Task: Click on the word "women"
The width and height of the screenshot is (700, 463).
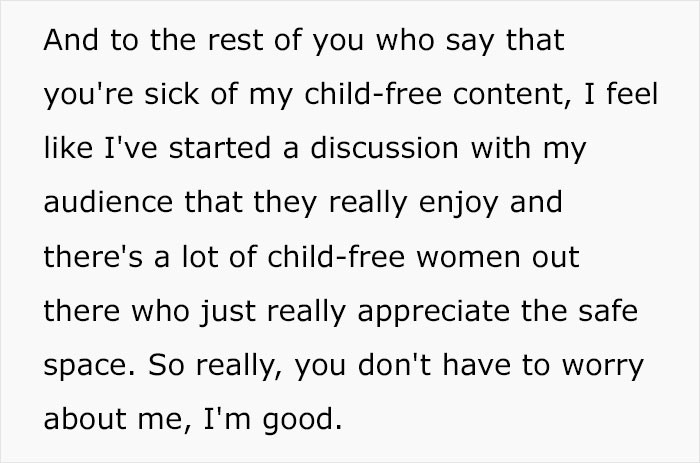Action: click(468, 258)
